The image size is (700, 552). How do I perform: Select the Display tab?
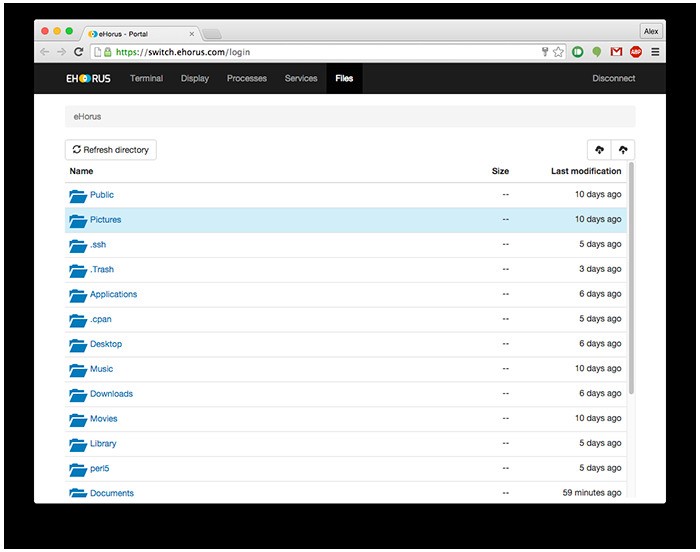(x=195, y=78)
